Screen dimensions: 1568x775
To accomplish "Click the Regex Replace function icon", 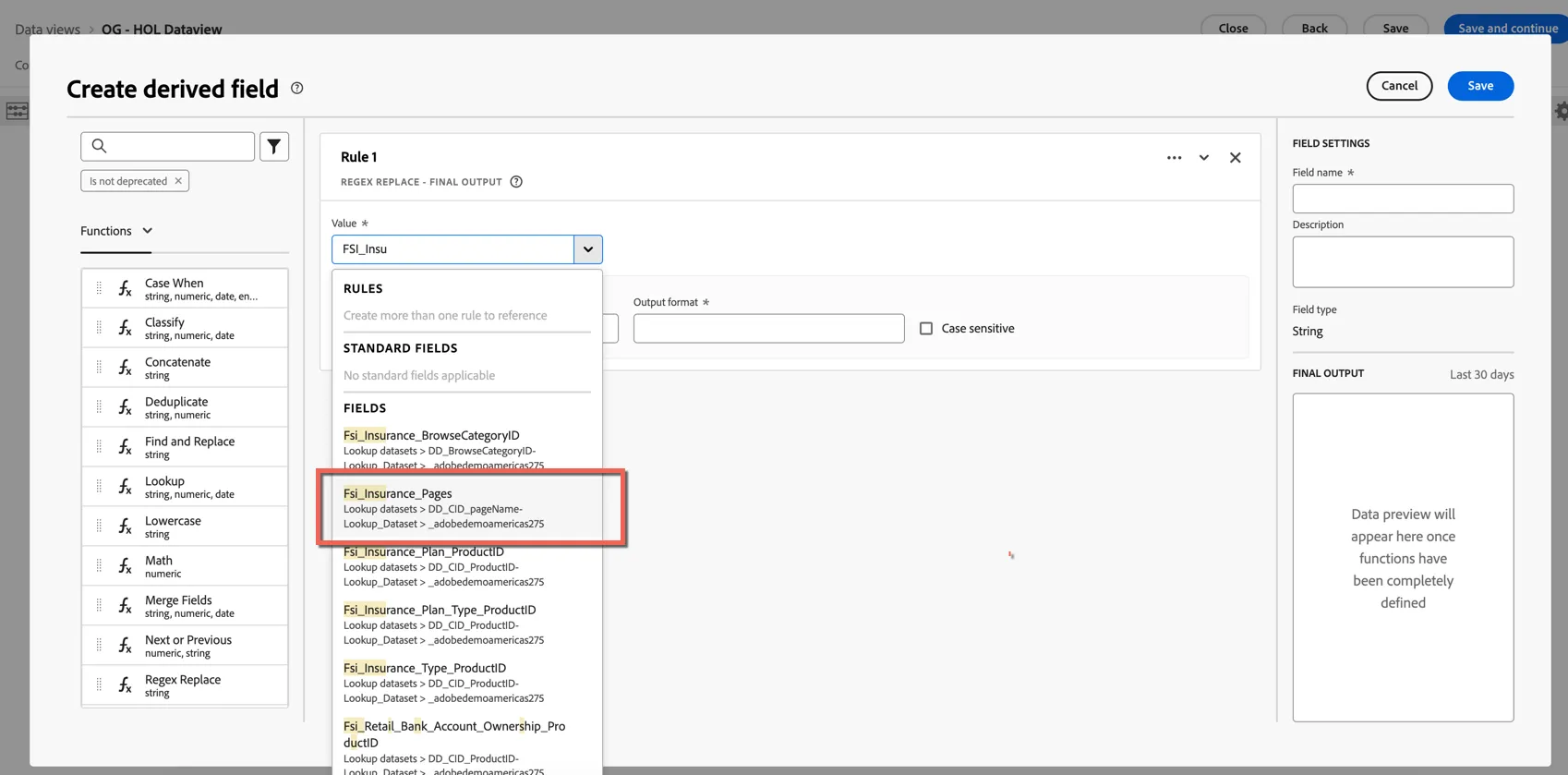I will point(125,686).
